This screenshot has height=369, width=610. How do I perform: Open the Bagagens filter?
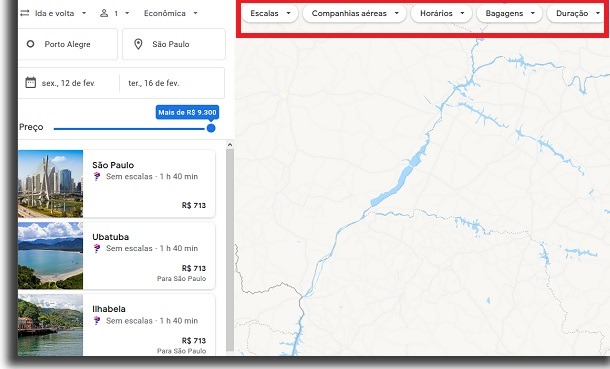(509, 14)
